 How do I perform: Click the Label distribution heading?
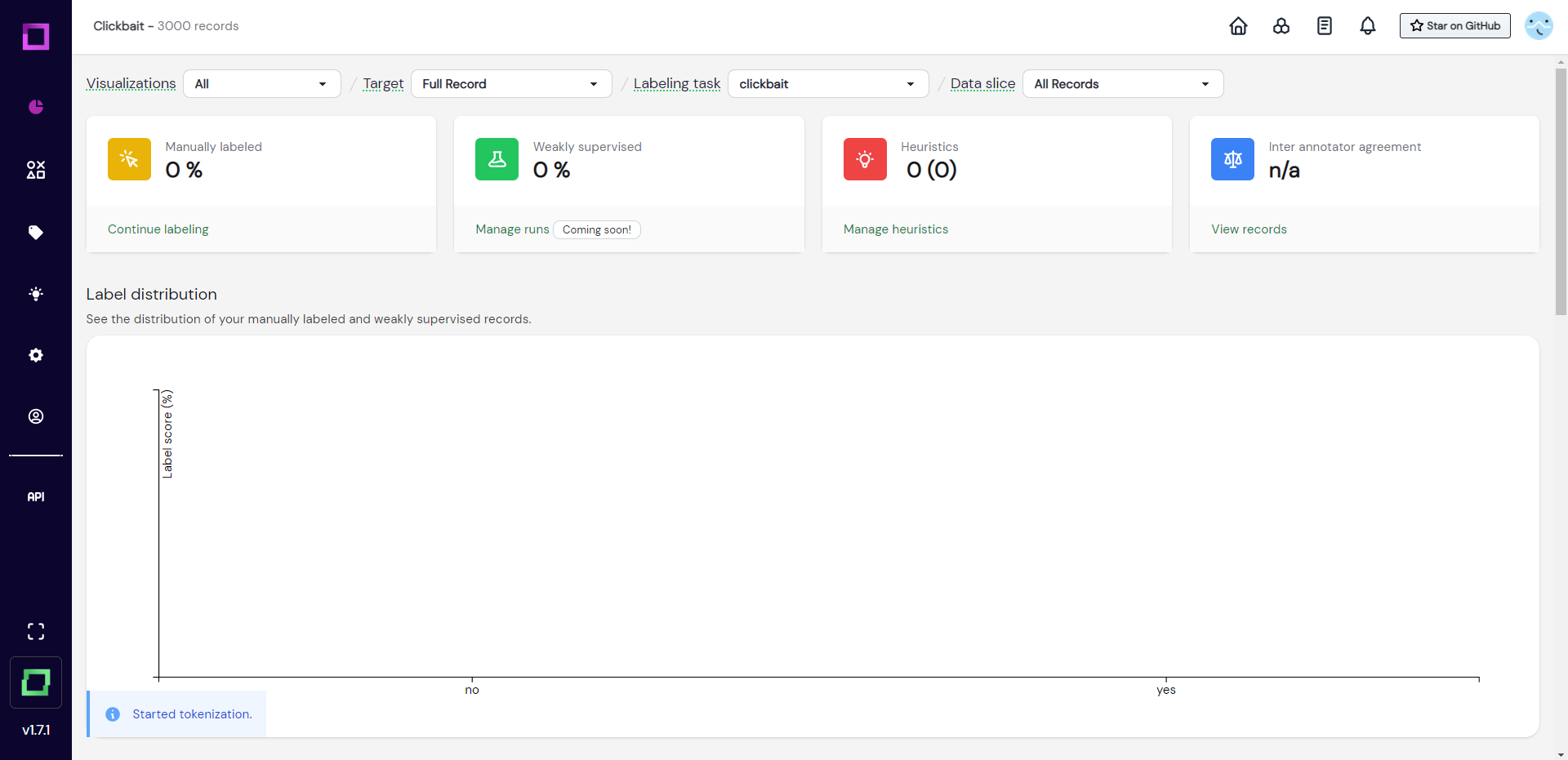pyautogui.click(x=152, y=295)
